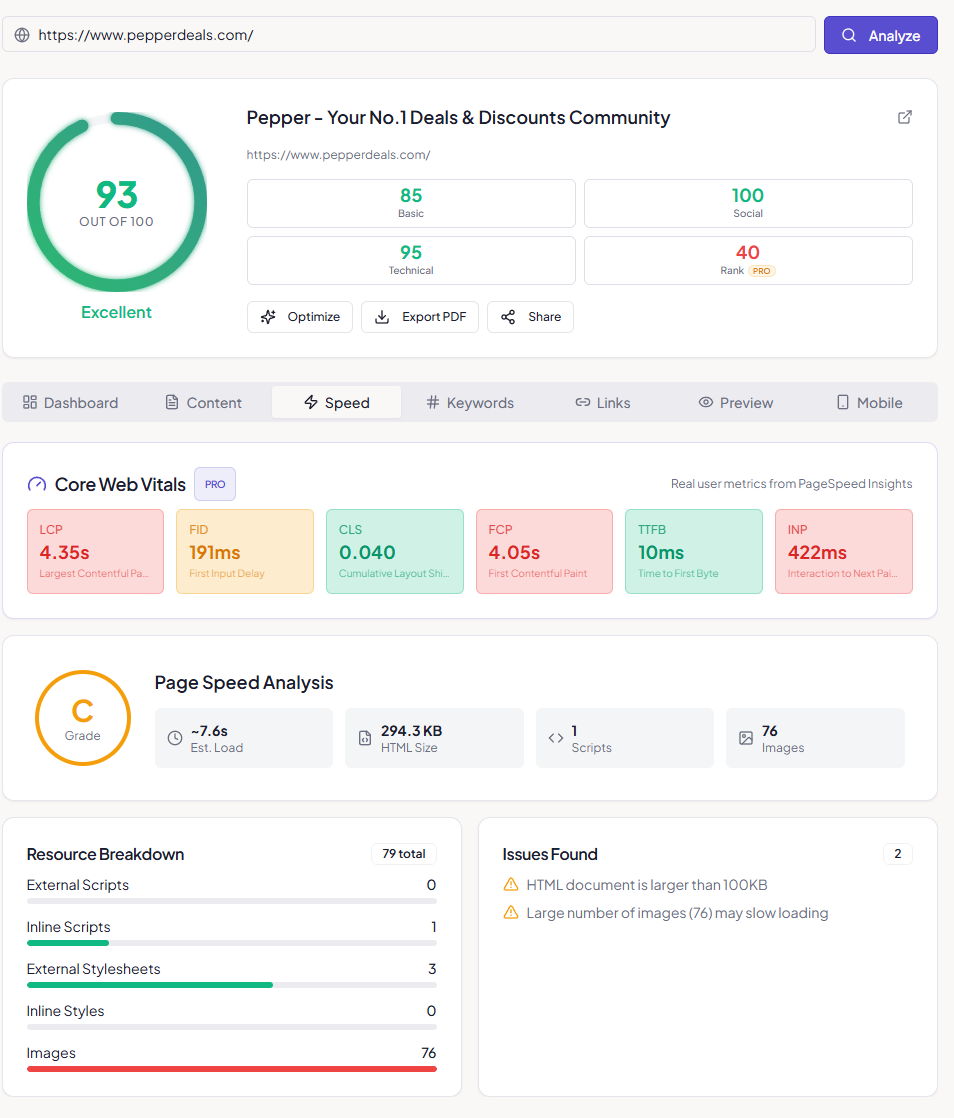Click the magnifier icon on the Analyze button

[x=849, y=34]
